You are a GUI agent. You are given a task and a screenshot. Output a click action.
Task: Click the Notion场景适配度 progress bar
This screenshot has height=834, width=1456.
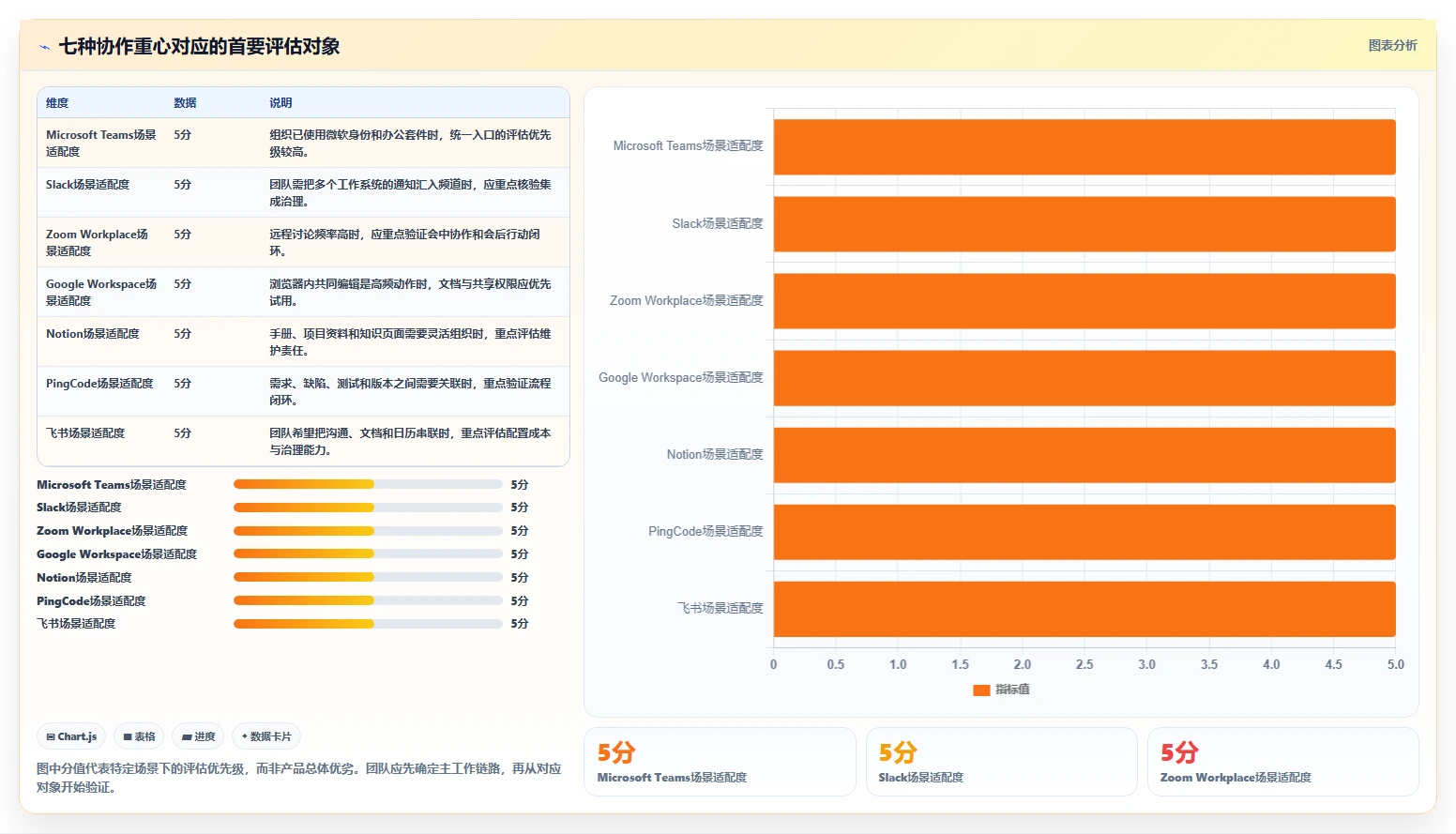(368, 578)
